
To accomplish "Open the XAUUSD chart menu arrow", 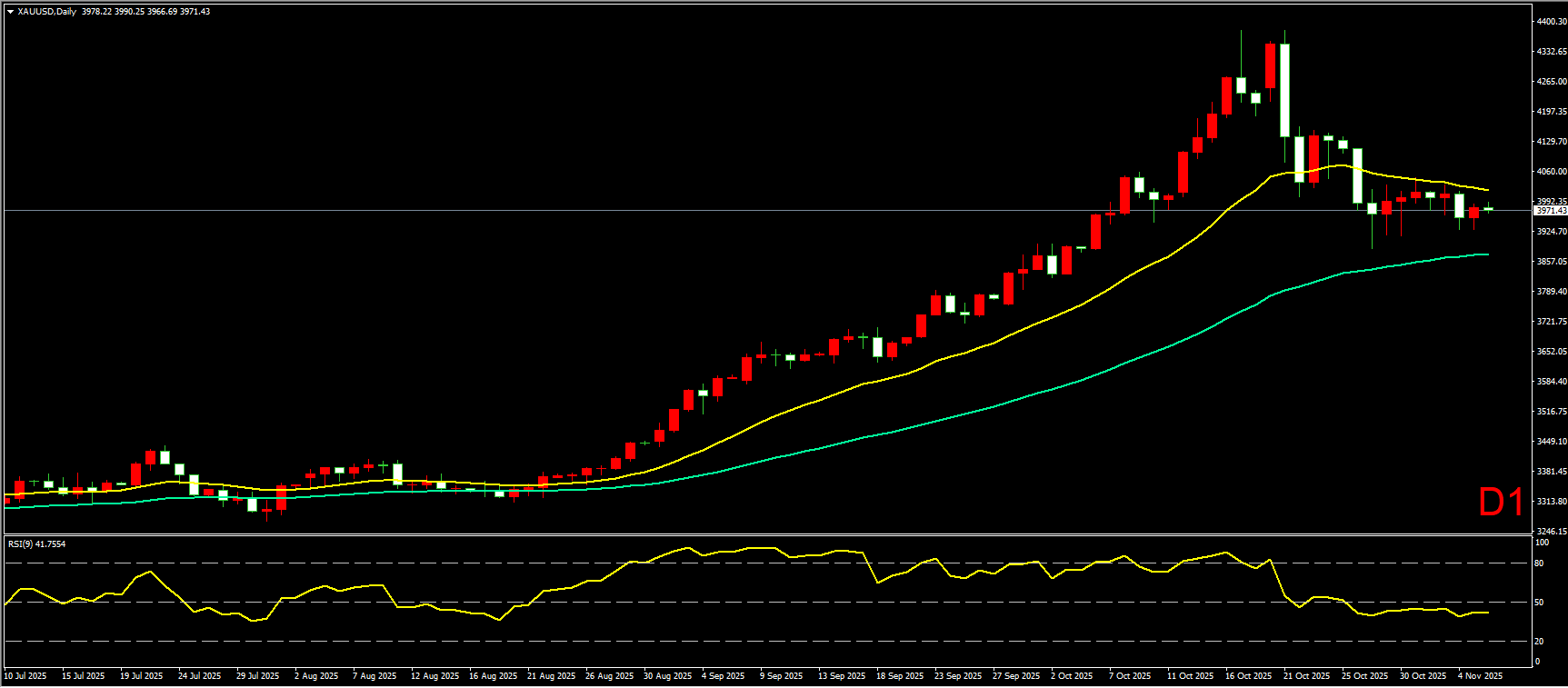I will [10, 12].
